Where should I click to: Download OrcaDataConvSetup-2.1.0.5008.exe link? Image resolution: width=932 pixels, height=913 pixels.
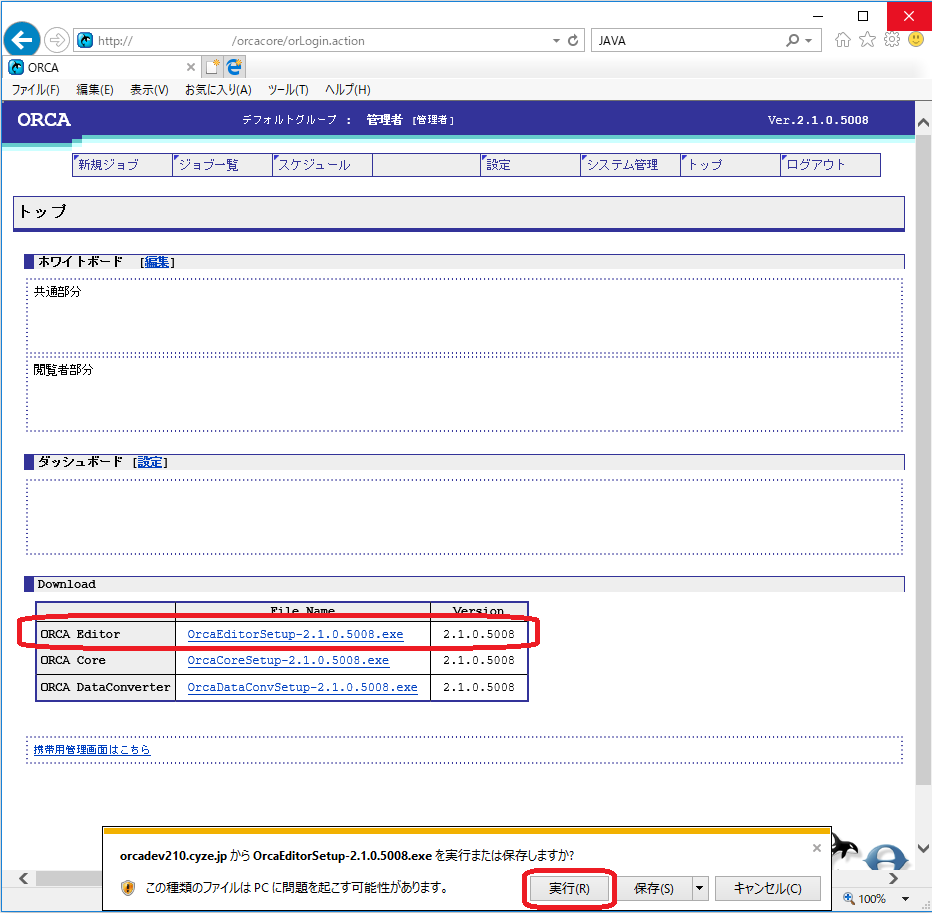[x=302, y=687]
